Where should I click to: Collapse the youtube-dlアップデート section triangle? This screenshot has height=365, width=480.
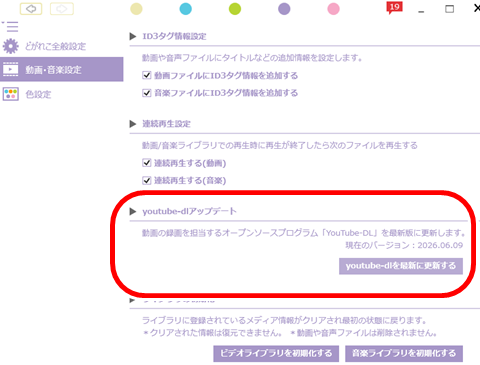(x=133, y=211)
